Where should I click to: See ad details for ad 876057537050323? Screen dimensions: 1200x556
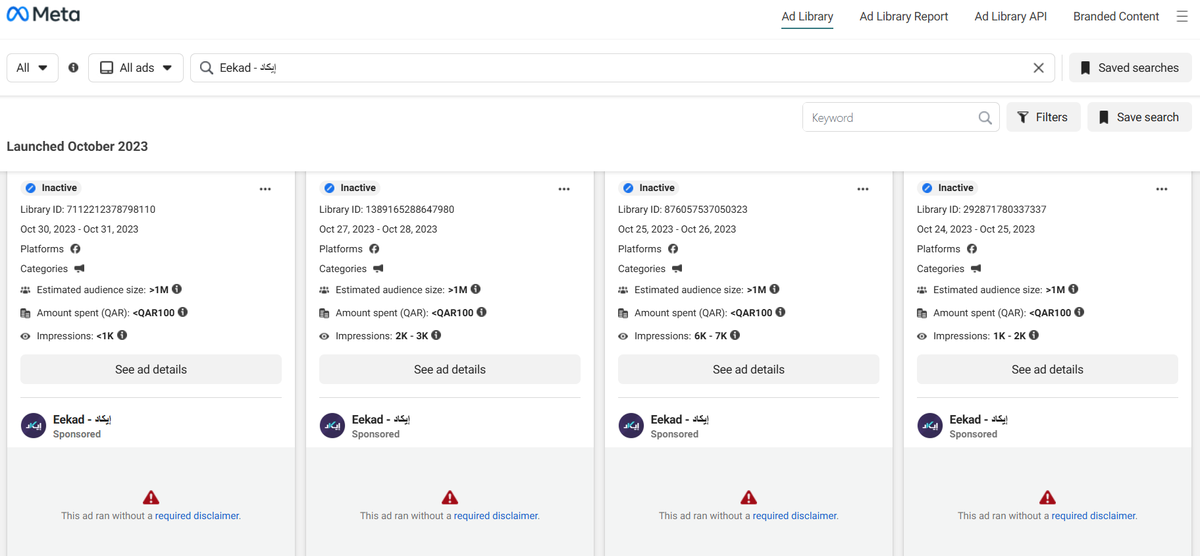[x=749, y=369]
